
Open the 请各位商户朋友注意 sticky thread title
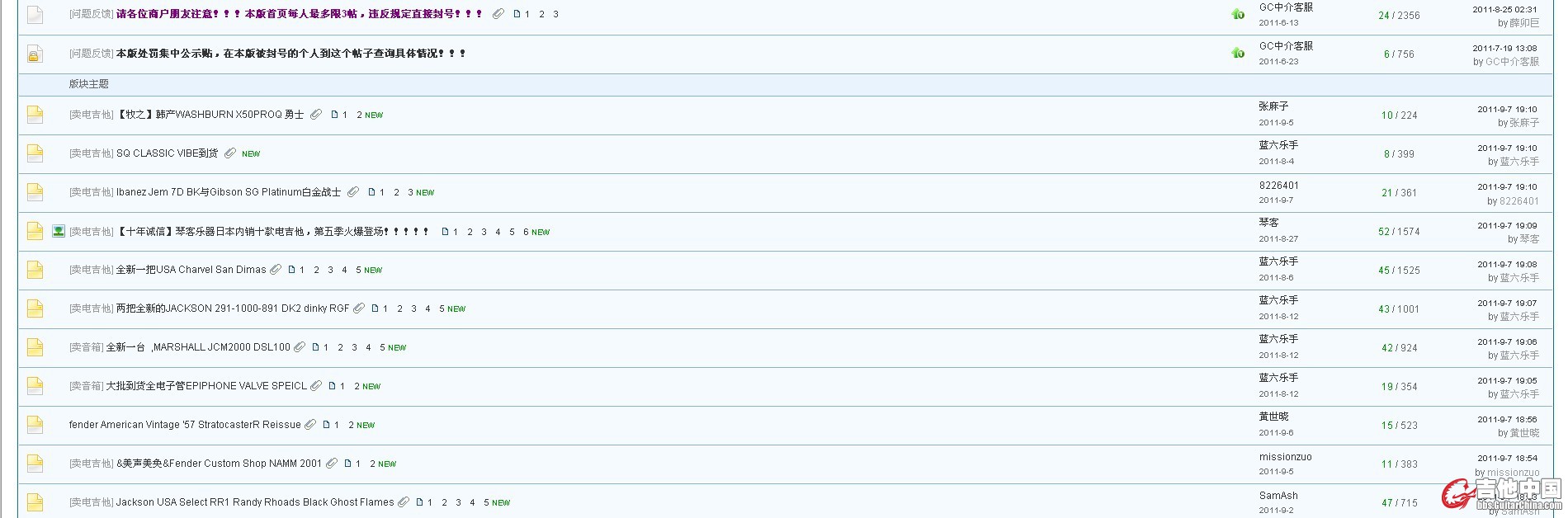click(x=300, y=14)
